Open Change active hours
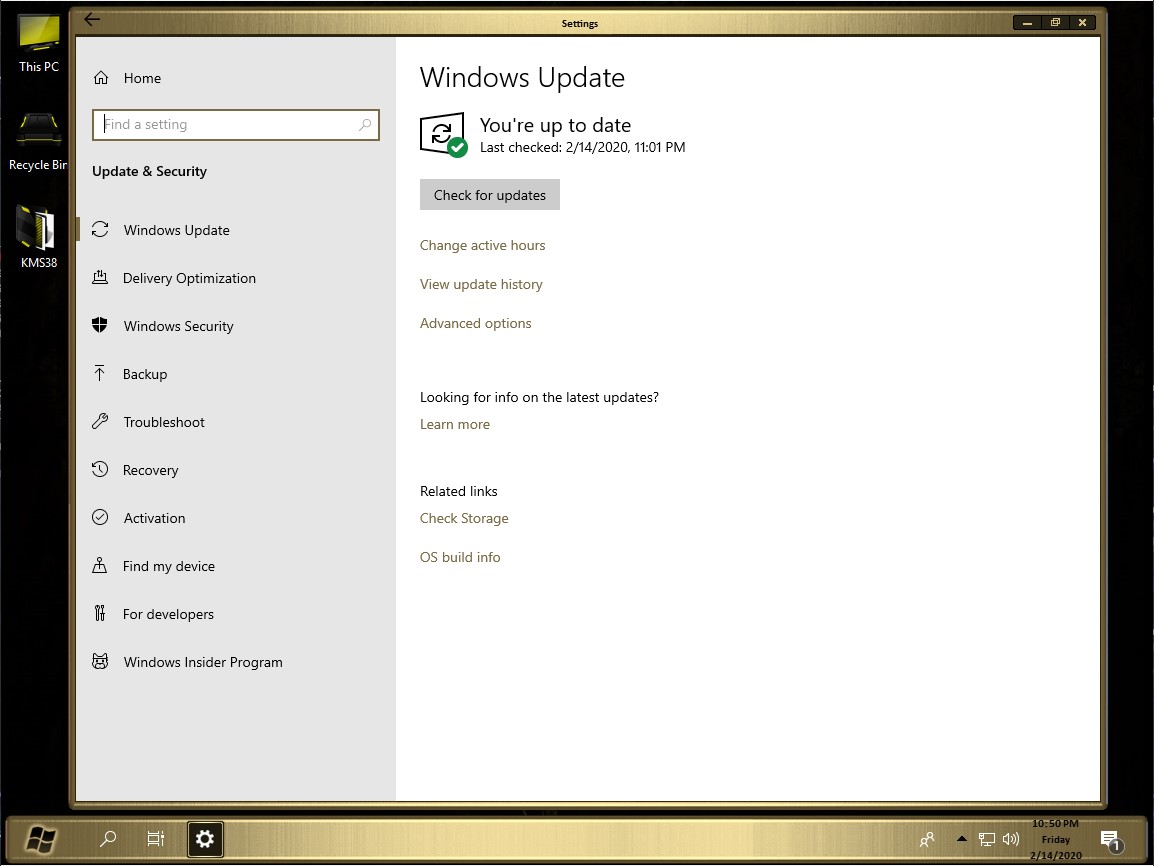Viewport: 1154px width, 866px height. pos(482,245)
